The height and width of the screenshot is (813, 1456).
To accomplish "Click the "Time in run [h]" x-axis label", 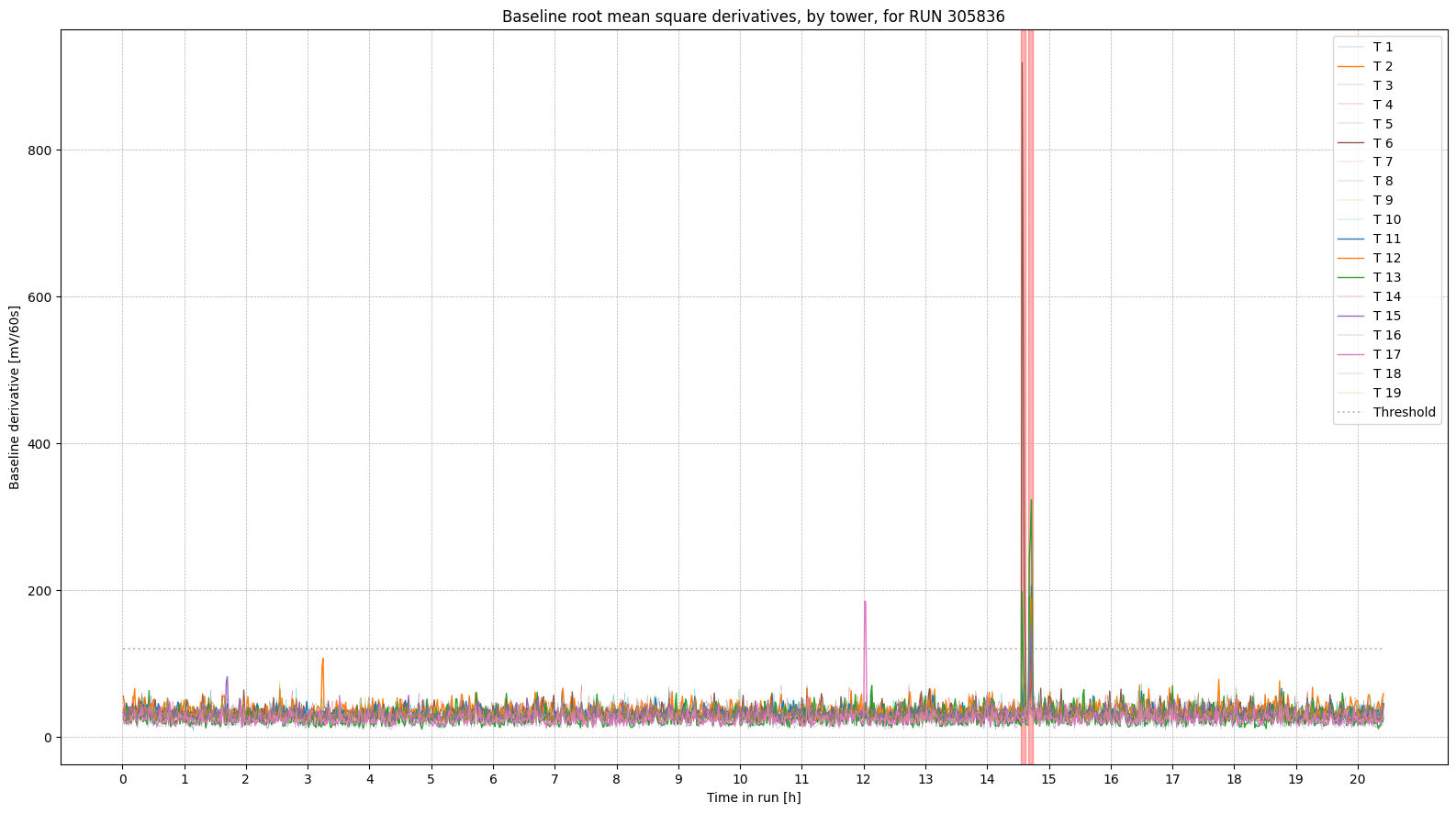I will coord(753,797).
